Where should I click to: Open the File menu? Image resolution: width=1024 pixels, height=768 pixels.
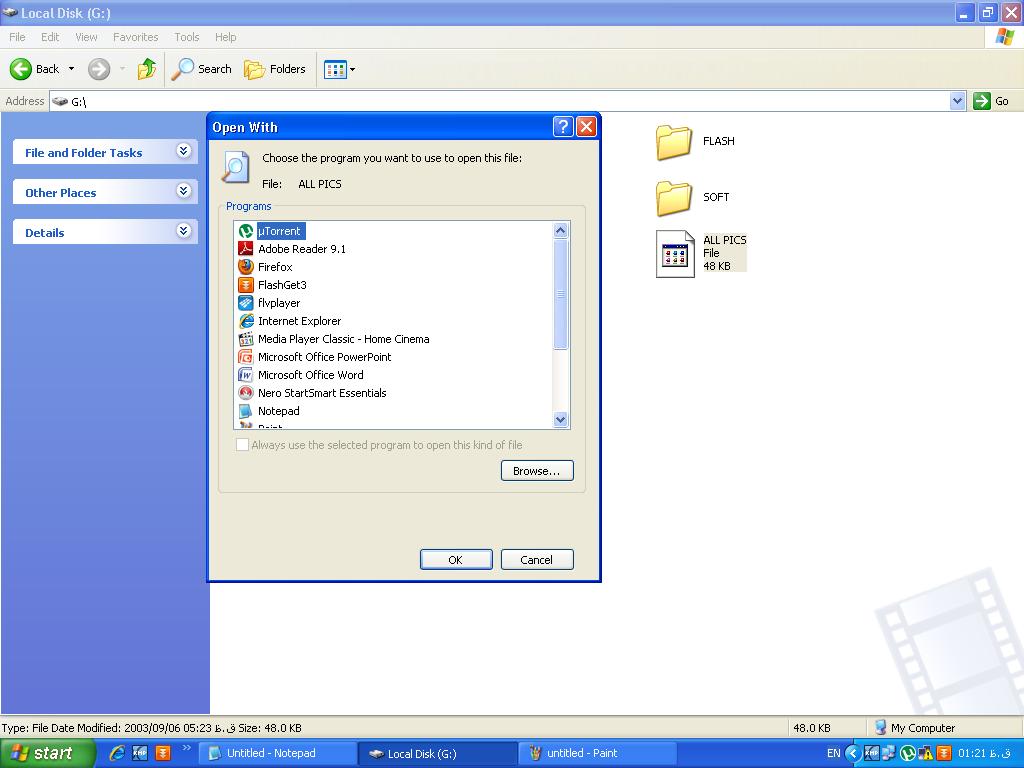(17, 37)
